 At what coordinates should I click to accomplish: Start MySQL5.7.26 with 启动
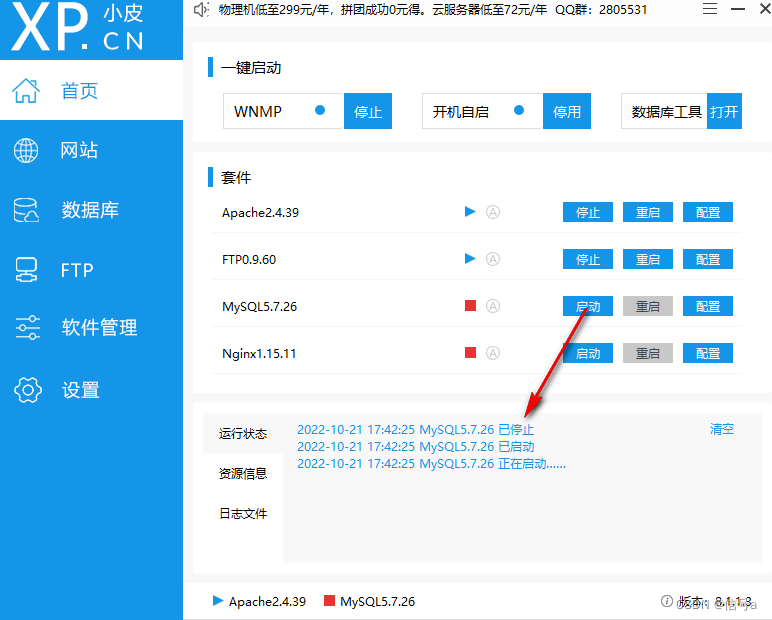[588, 306]
